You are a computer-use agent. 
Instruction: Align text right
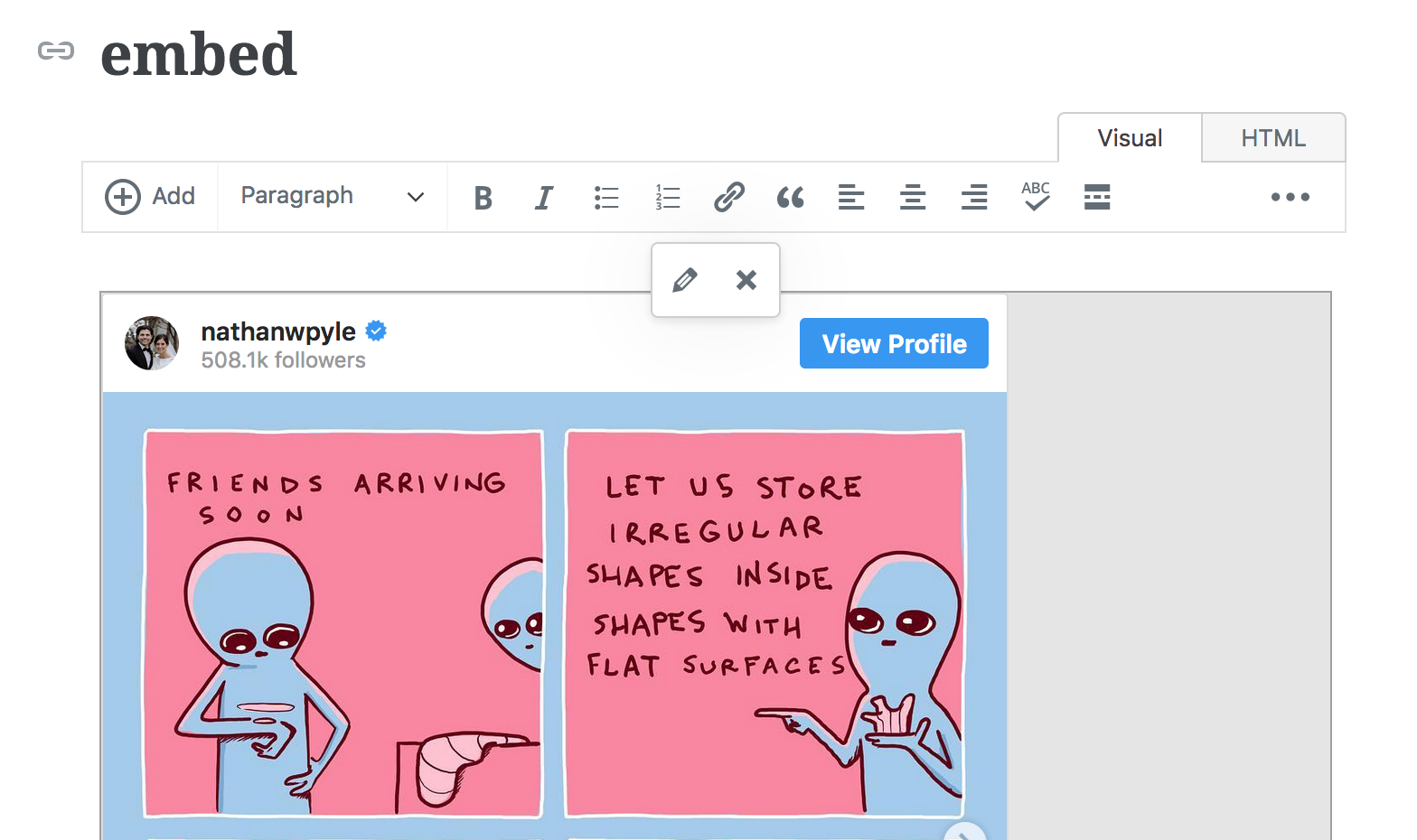974,197
